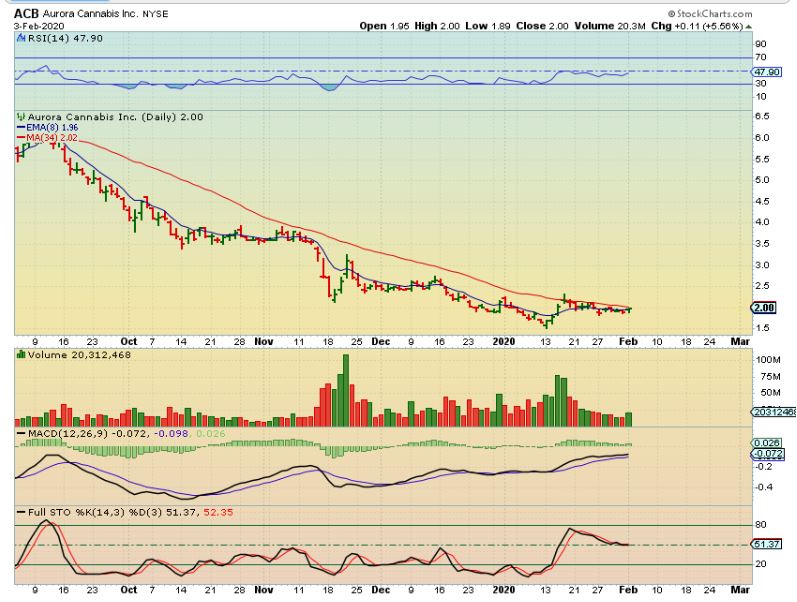797x602 pixels.
Task: Click the Nov label on bottom stochastic date axis
Action: [263, 590]
